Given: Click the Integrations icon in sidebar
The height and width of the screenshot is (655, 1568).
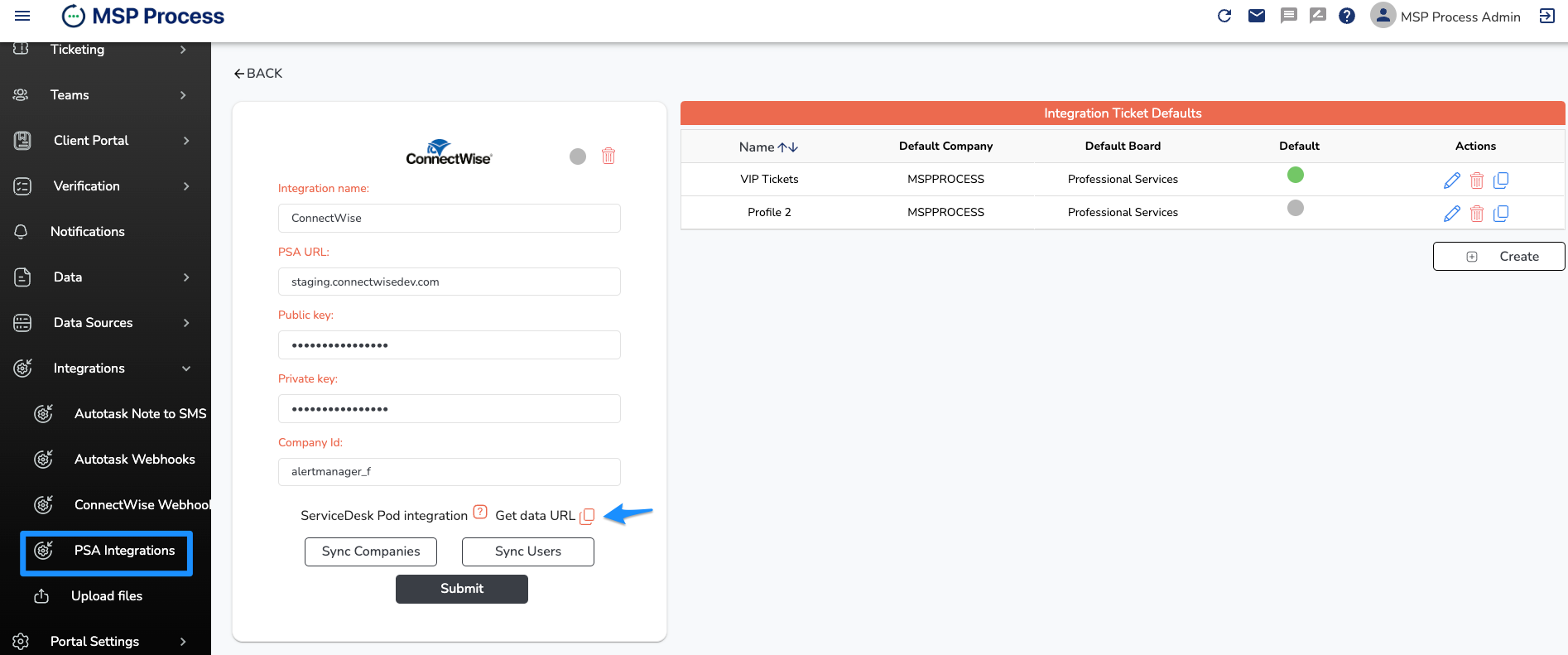Looking at the screenshot, I should [22, 368].
